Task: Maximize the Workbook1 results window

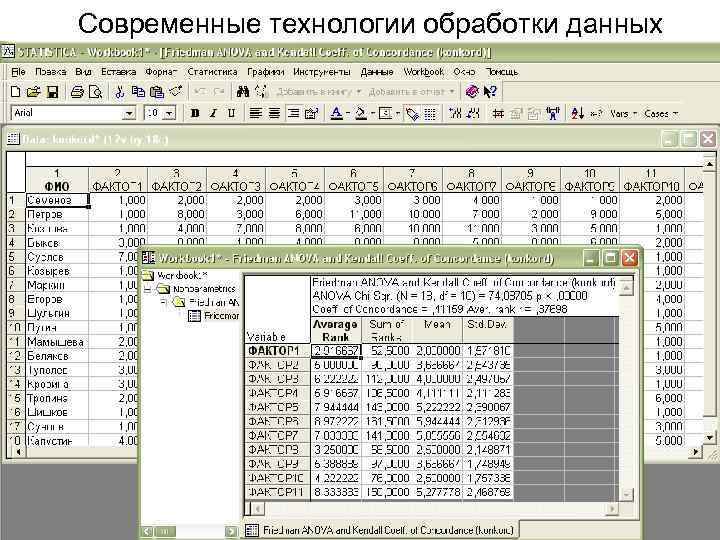Action: (x=610, y=258)
